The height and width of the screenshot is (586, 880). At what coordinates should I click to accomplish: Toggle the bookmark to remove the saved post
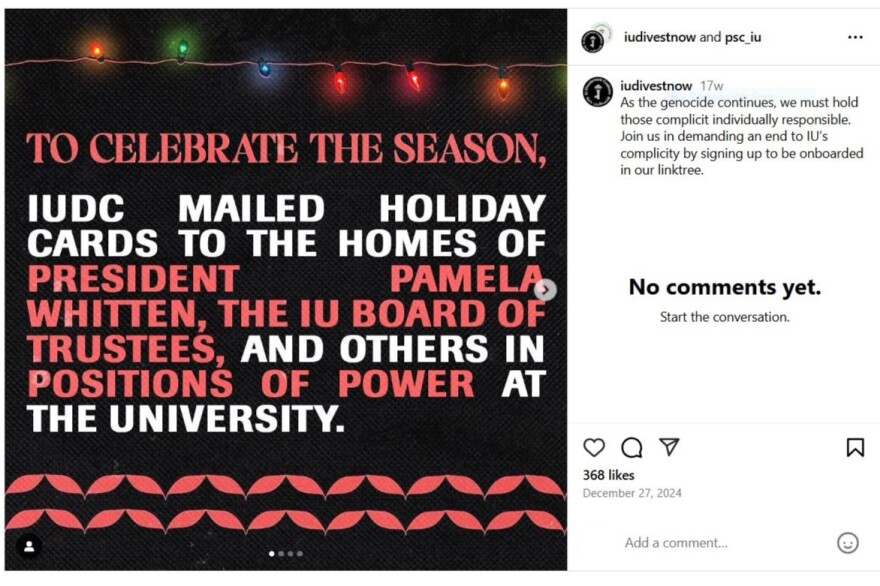[x=855, y=447]
